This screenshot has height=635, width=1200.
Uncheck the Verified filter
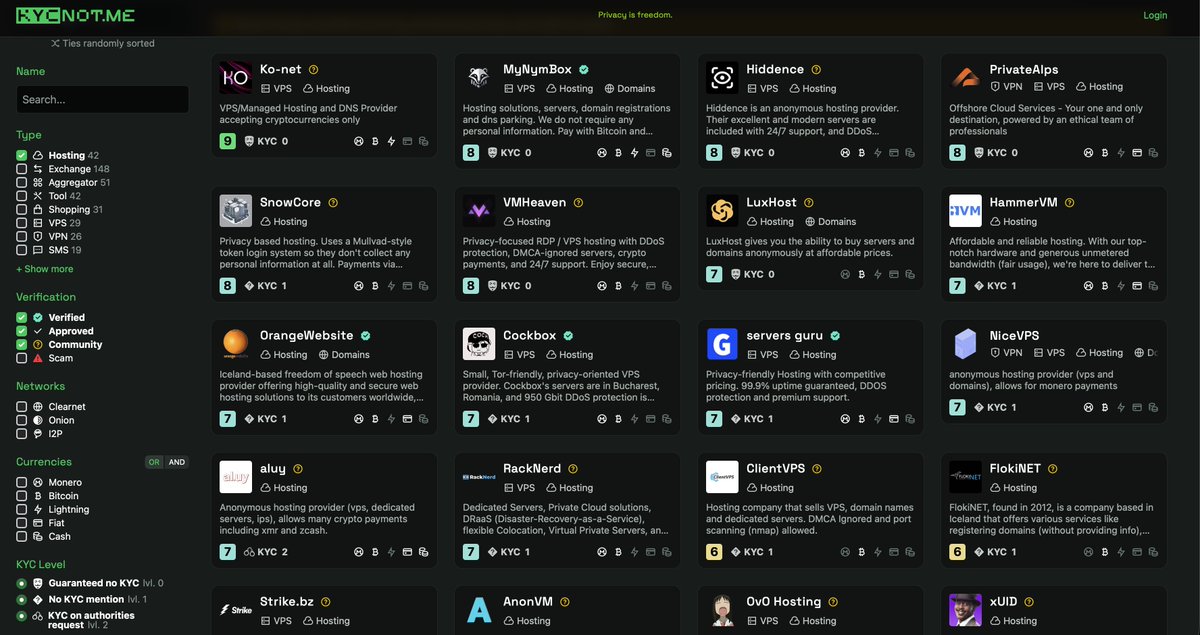[21, 318]
